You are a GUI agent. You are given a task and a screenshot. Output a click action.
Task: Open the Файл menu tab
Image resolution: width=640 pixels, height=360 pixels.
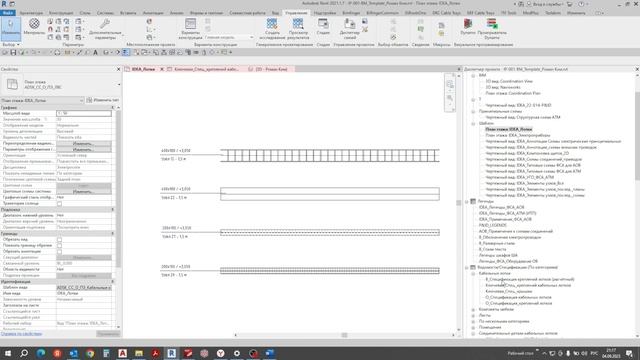point(8,13)
